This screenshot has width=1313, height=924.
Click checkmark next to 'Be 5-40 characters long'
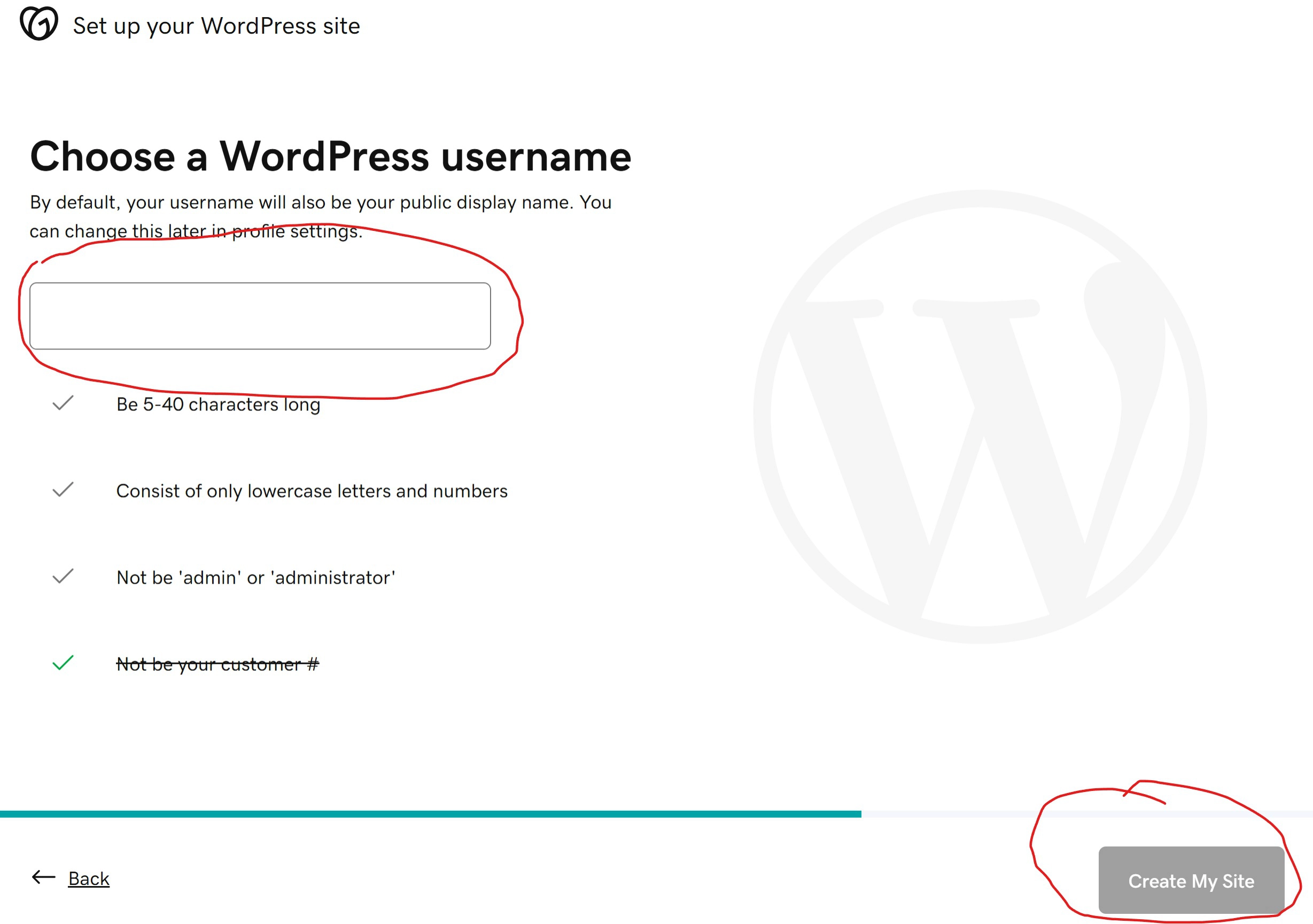tap(63, 403)
